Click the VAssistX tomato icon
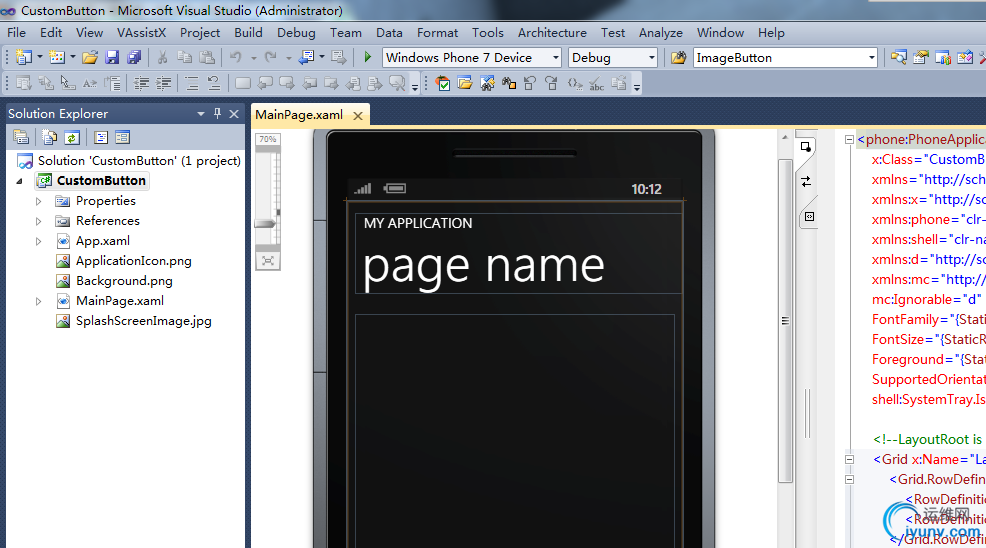 443,83
